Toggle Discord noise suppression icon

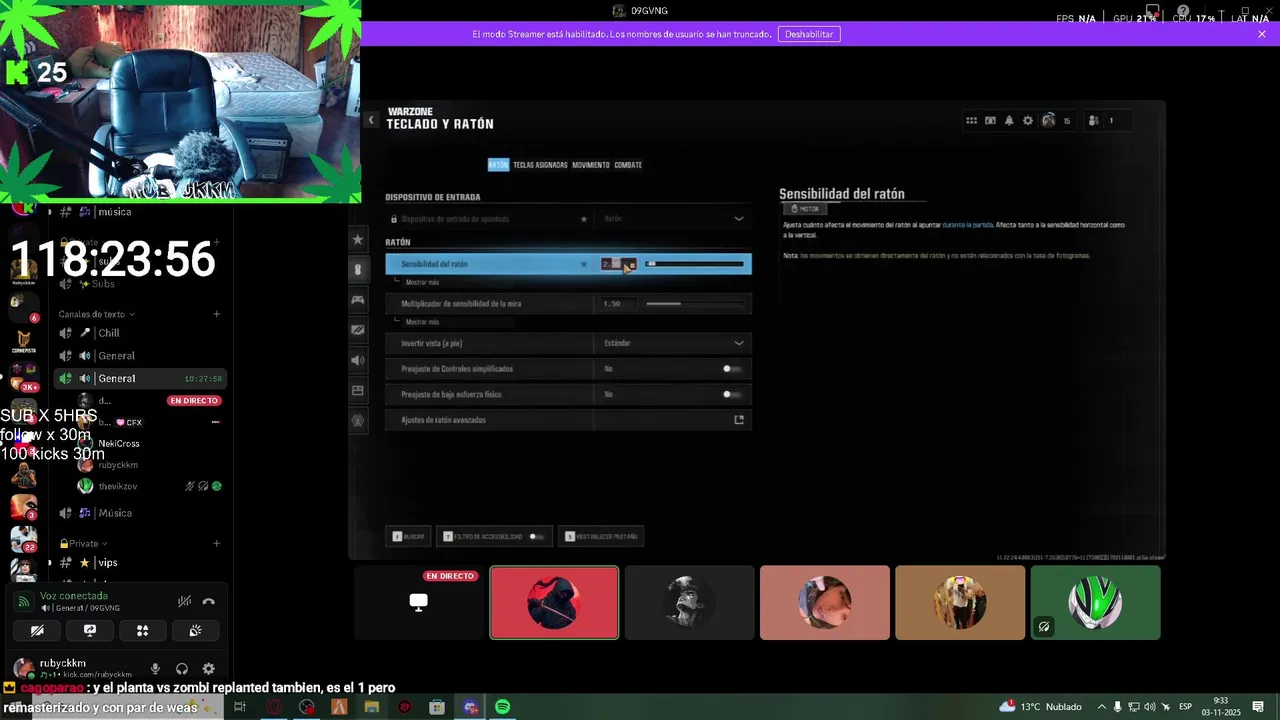coord(184,602)
